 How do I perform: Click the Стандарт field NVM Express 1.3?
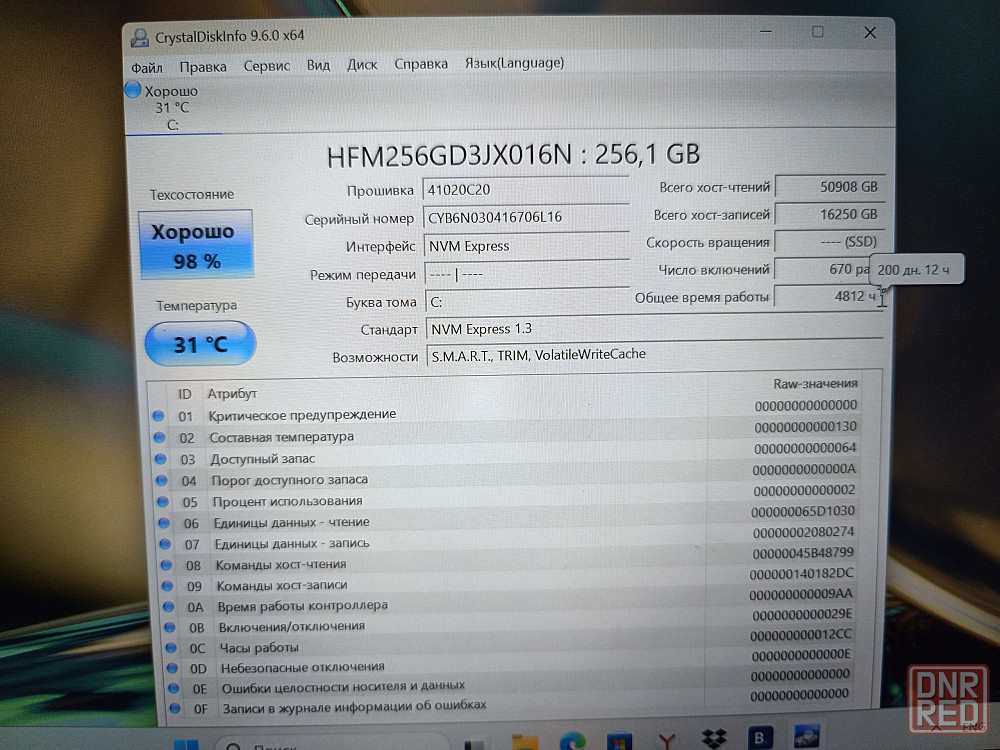(654, 329)
